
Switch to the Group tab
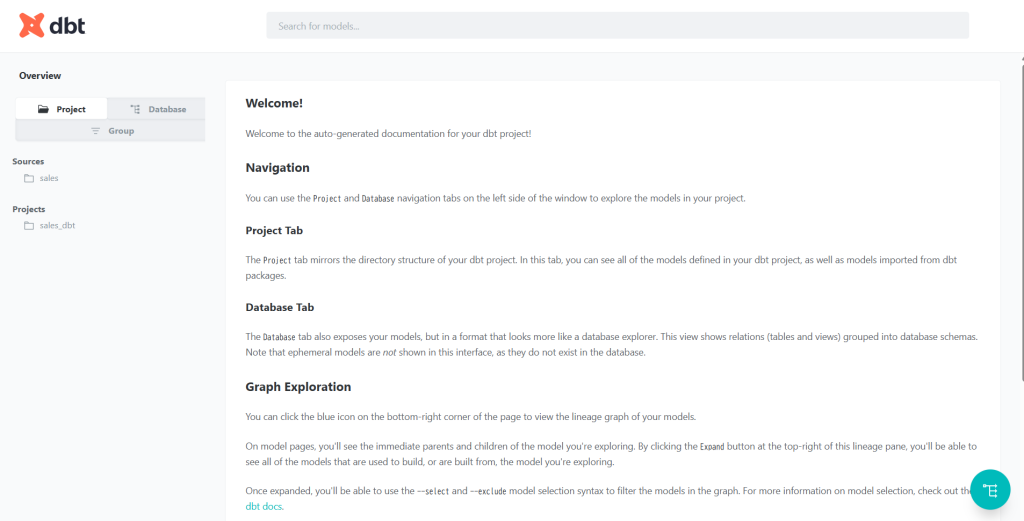[110, 131]
